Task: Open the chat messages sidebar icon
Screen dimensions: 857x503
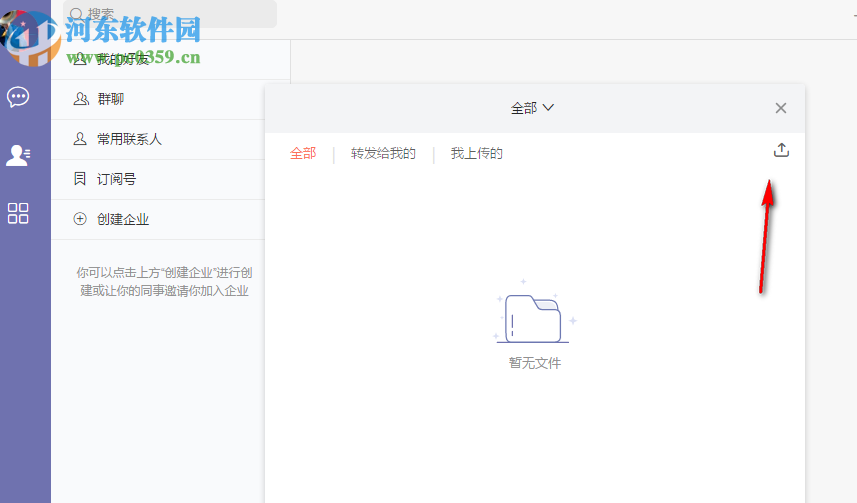Action: tap(18, 97)
